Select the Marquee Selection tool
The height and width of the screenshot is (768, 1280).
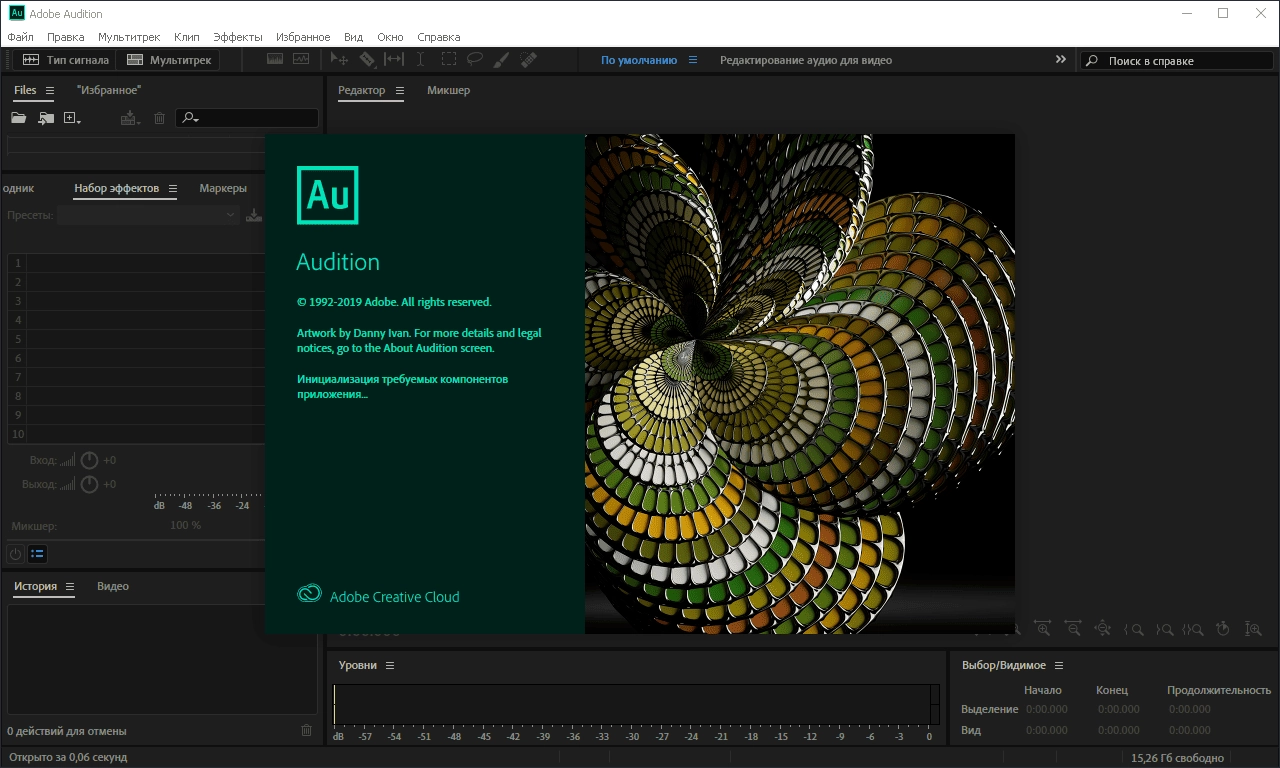(449, 60)
